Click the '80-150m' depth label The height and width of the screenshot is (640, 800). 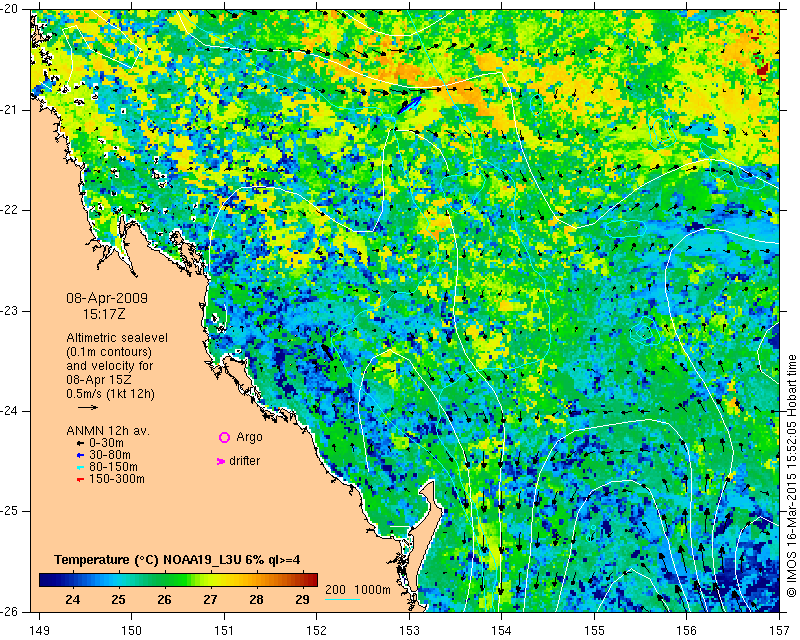pyautogui.click(x=113, y=467)
